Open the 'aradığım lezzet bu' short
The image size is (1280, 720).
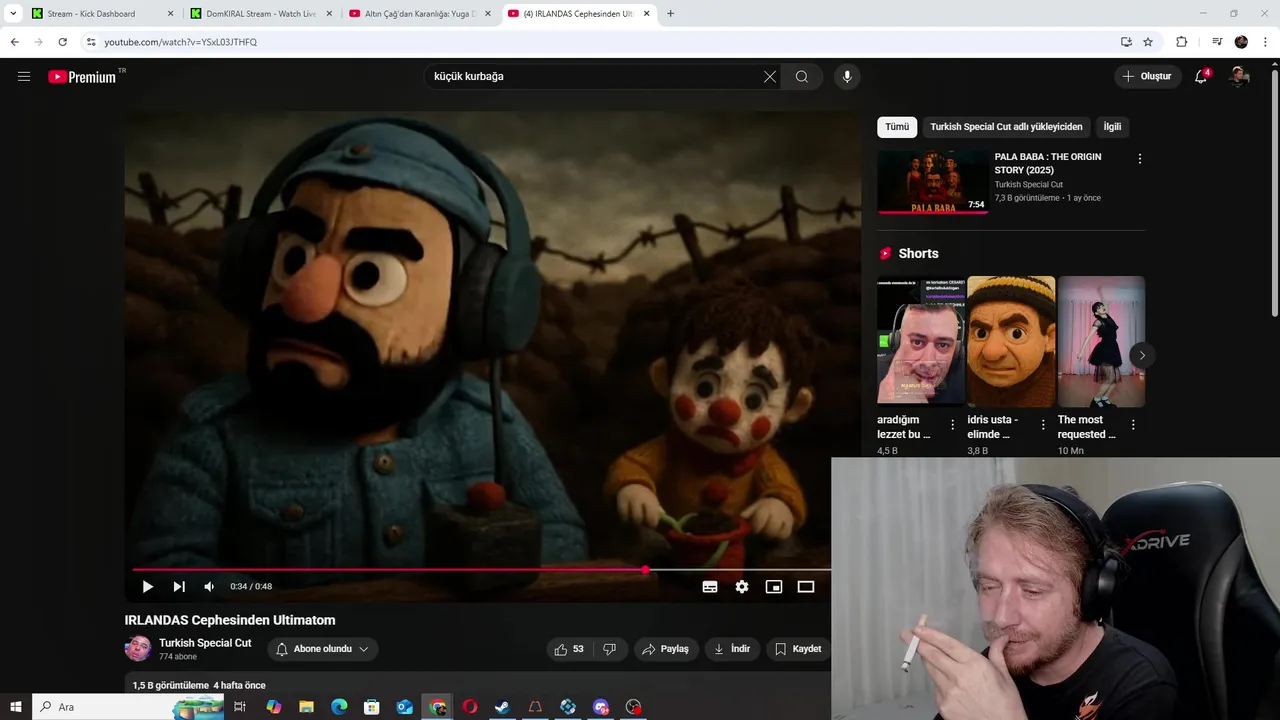(x=921, y=341)
